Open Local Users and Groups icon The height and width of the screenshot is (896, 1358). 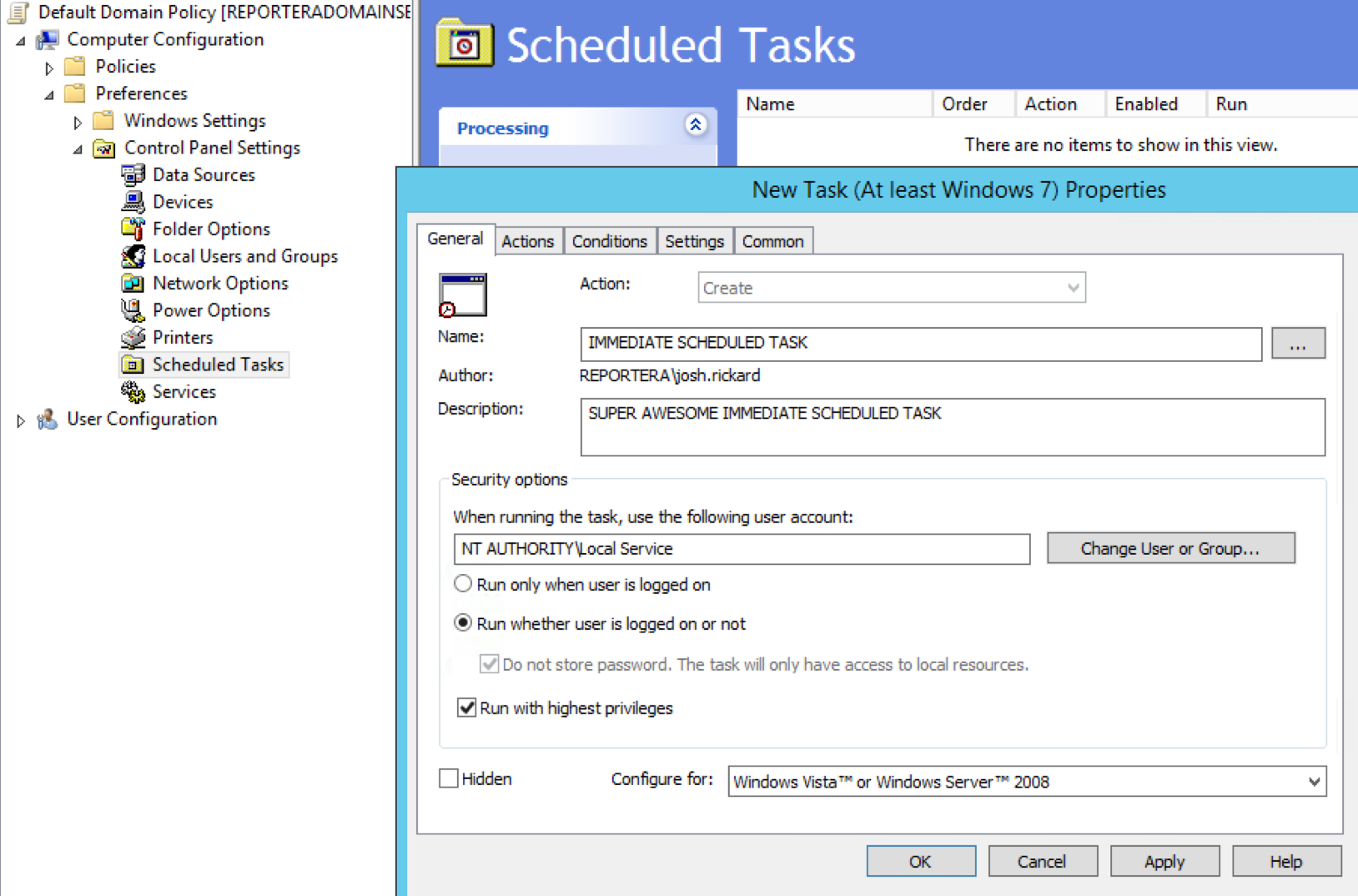point(133,256)
